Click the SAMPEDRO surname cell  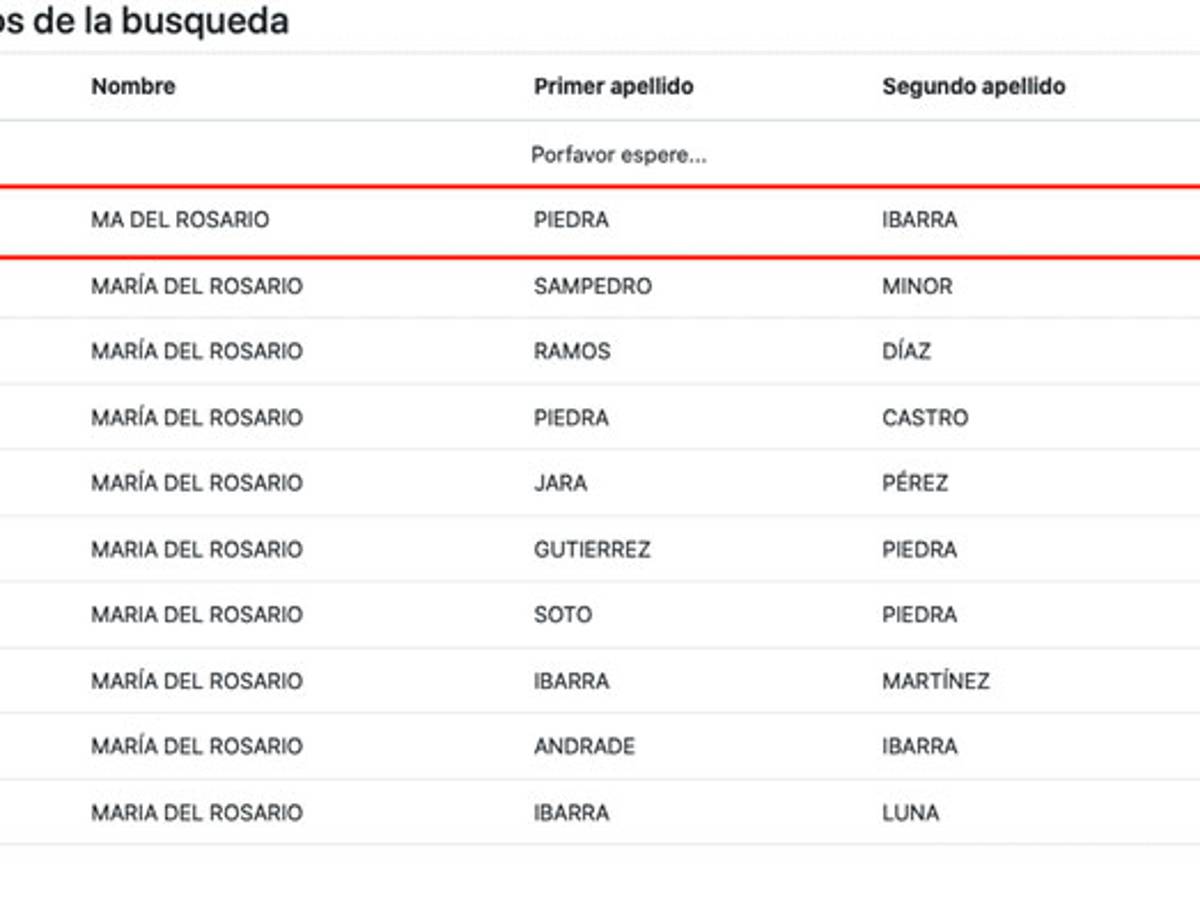point(592,286)
